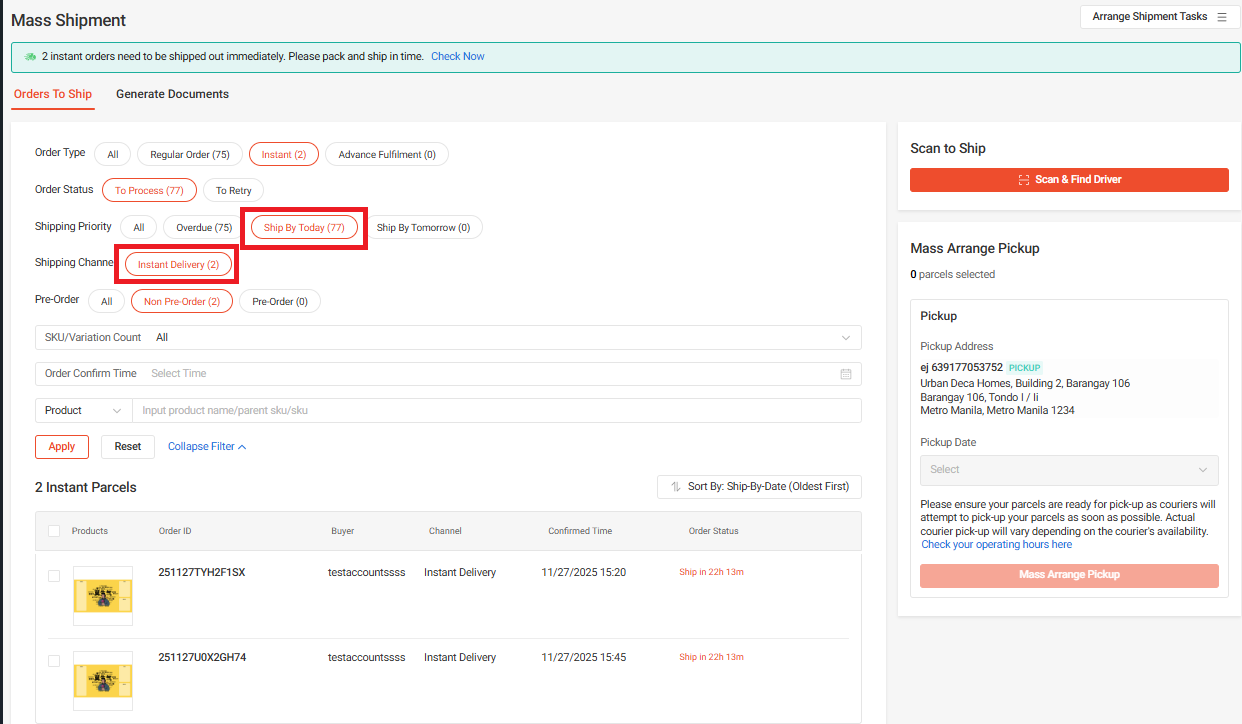Select the Instant (2) order type
Image resolution: width=1242 pixels, height=724 pixels.
point(284,154)
